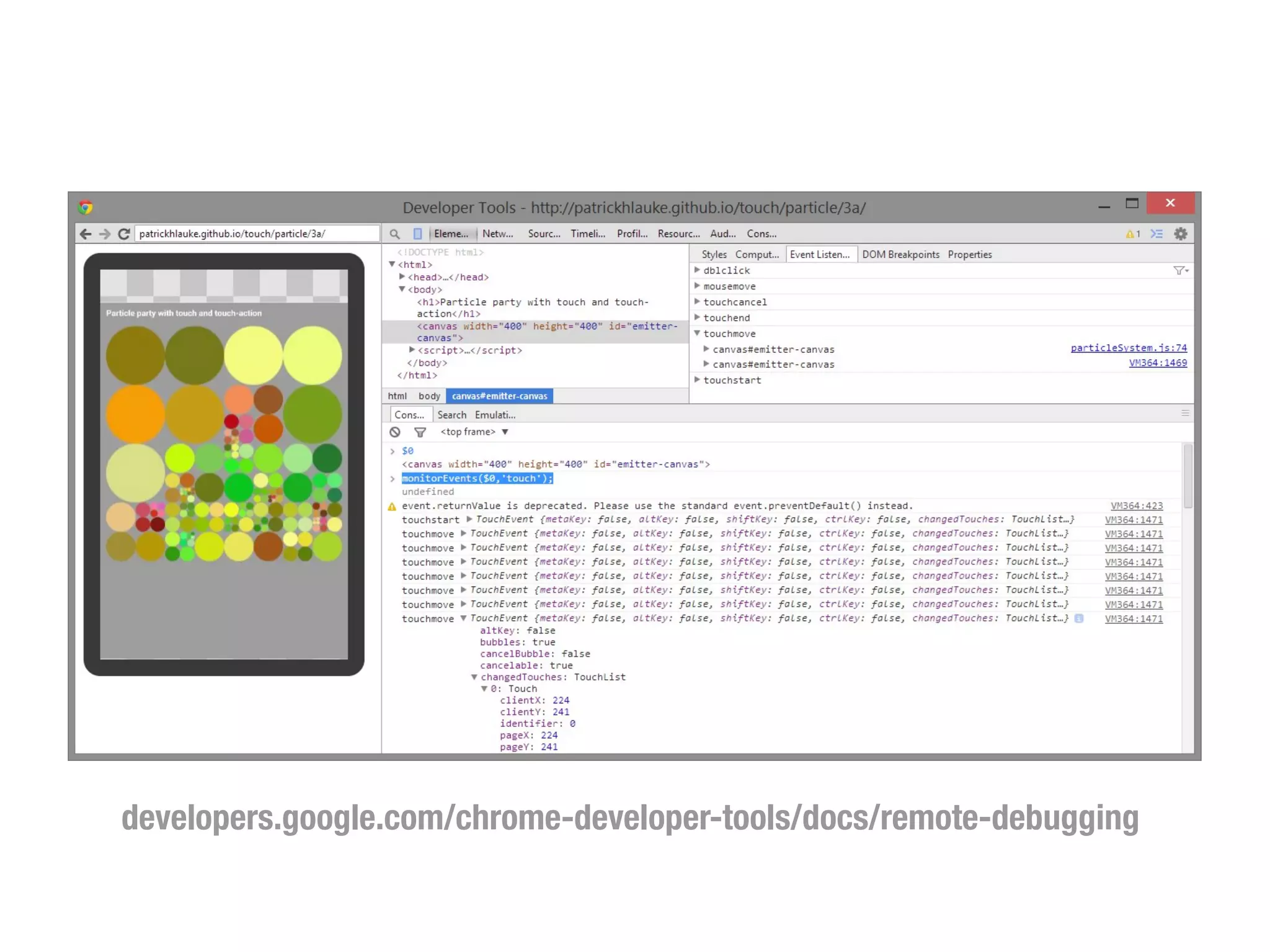Select the Computed sidebar tab

click(757, 254)
